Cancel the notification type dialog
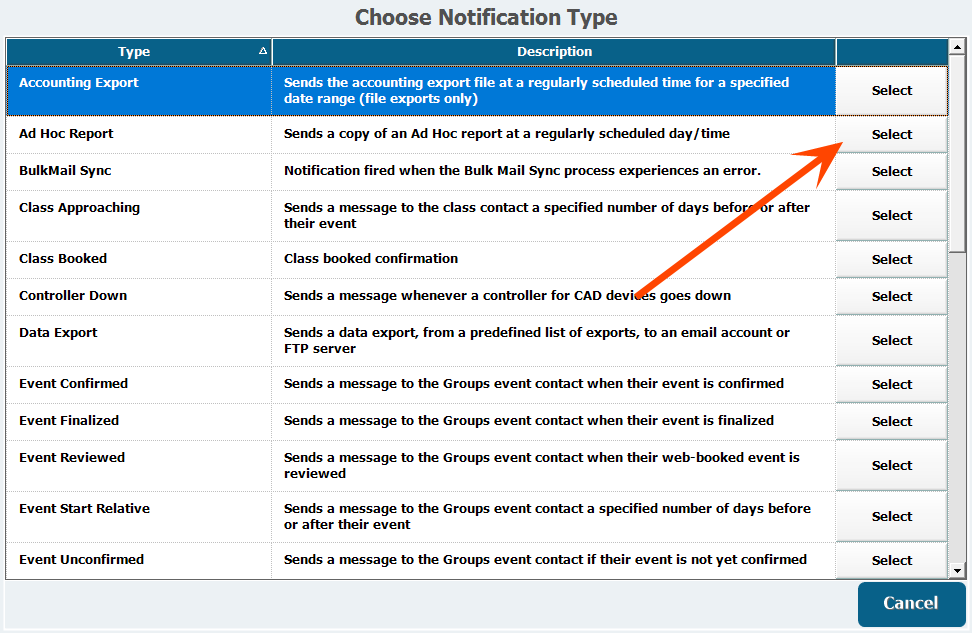This screenshot has width=972, height=633. coord(910,603)
